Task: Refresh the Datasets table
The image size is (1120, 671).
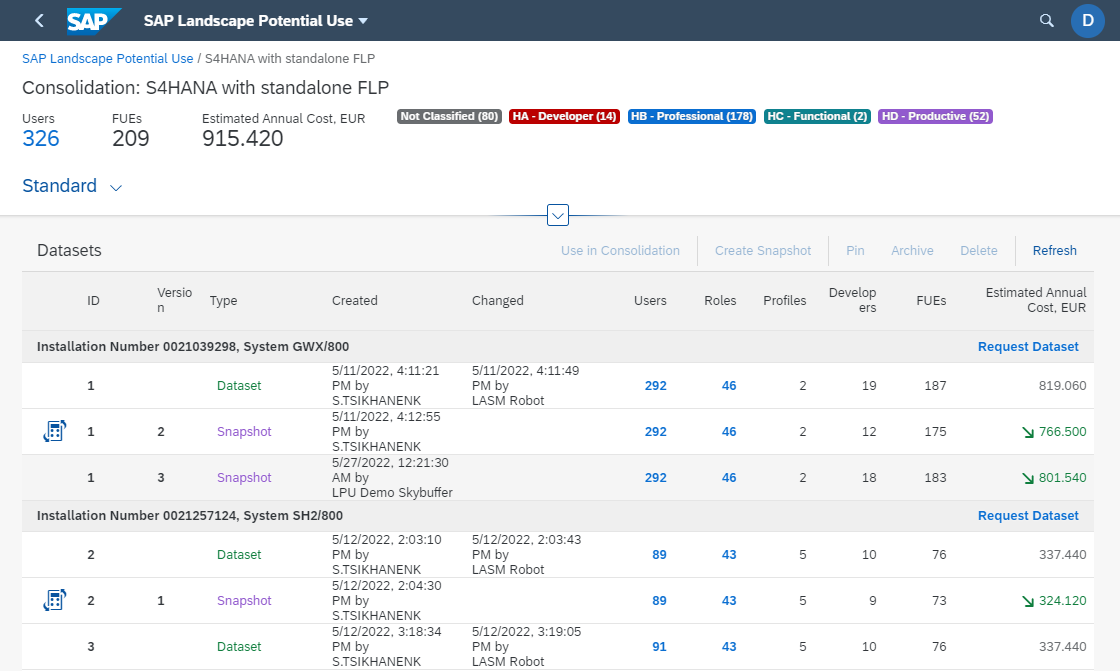Action: (1054, 251)
